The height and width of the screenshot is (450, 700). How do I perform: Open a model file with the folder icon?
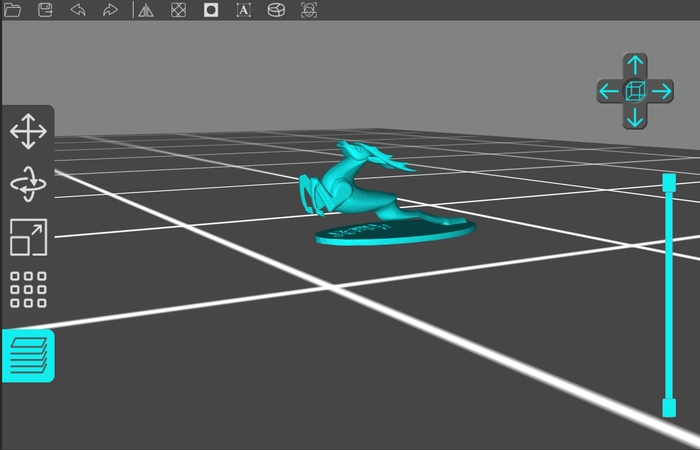[12, 10]
